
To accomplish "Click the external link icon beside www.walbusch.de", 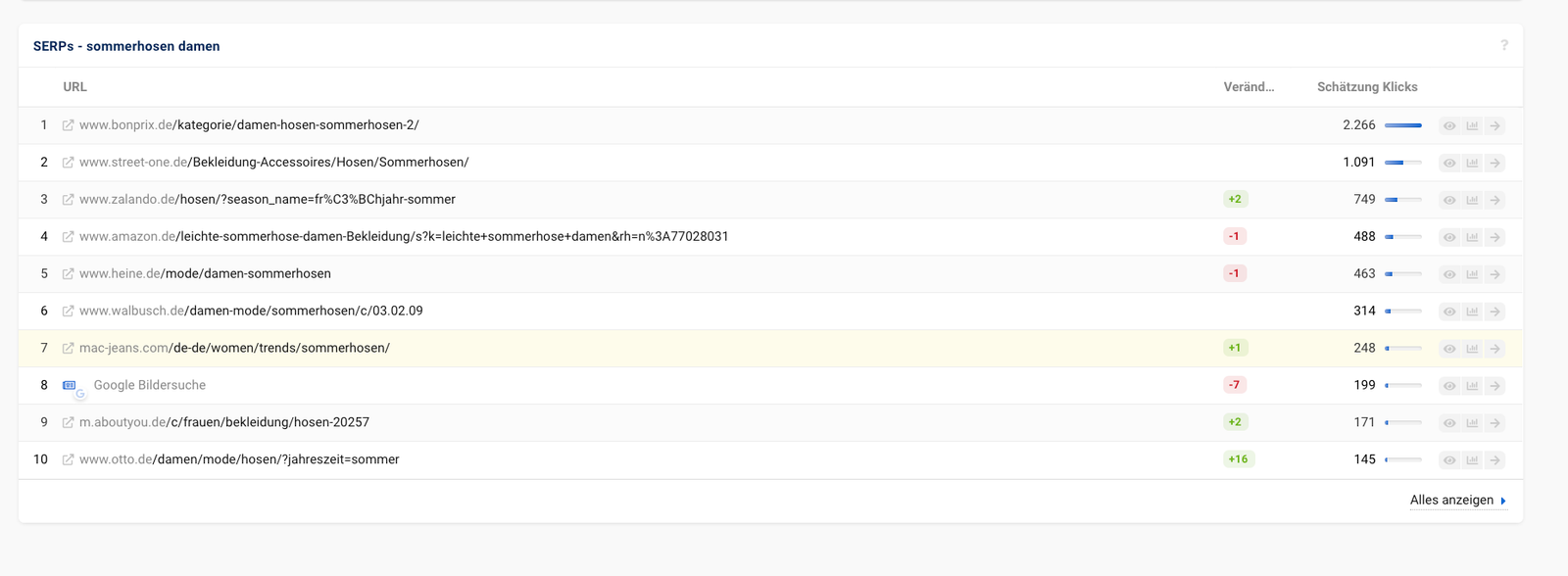I will coord(68,312).
